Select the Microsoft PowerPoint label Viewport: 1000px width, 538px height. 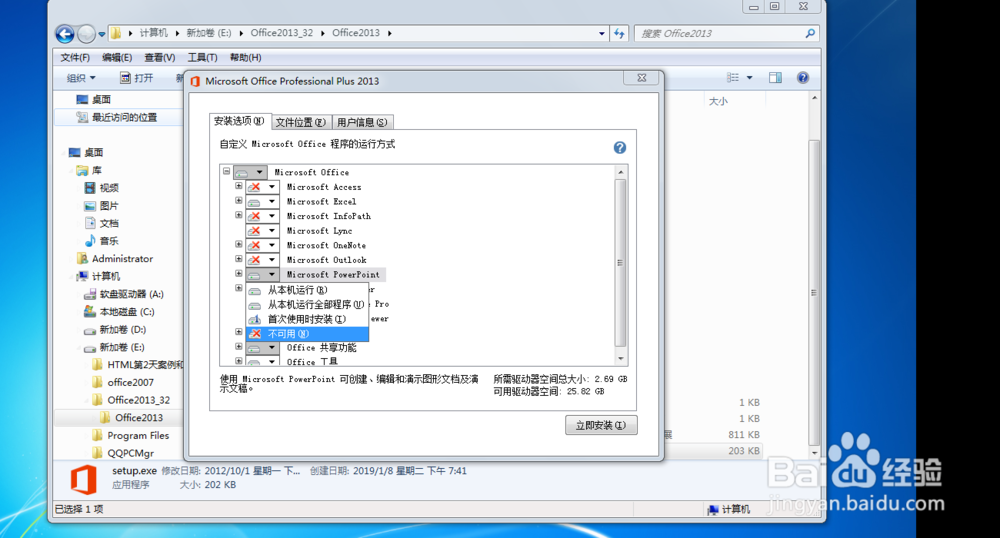tap(333, 275)
